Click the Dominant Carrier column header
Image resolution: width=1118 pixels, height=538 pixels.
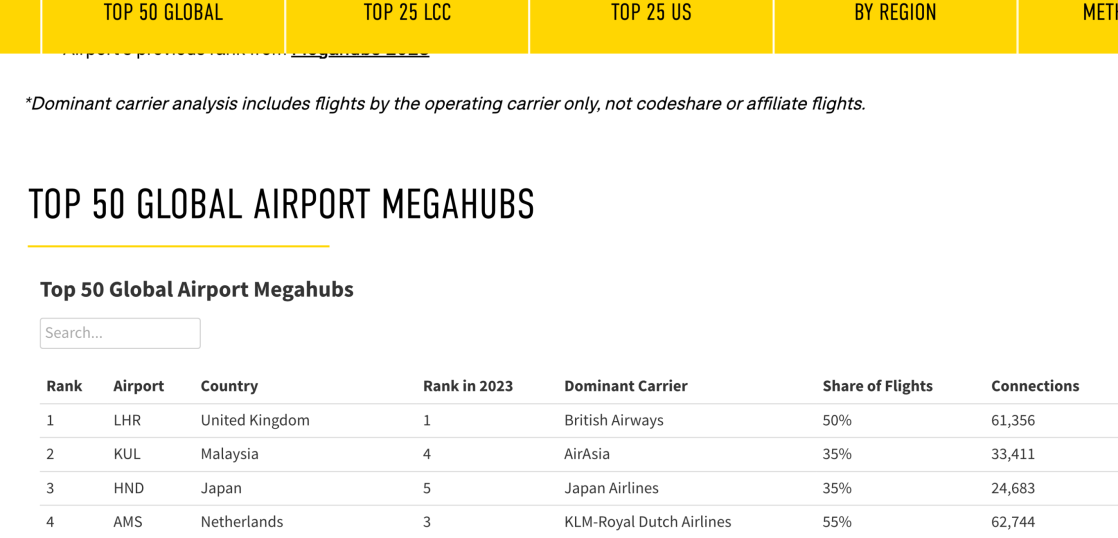coord(626,386)
